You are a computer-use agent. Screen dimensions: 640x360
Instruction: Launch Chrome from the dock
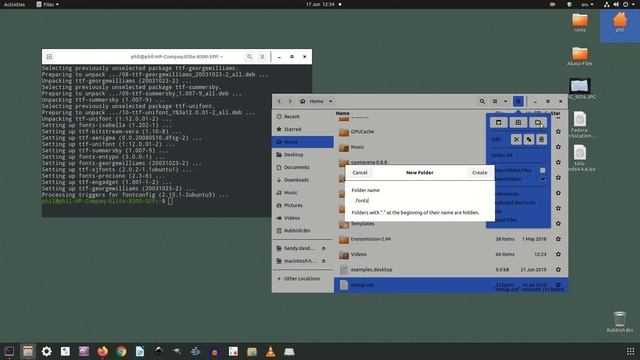point(121,351)
